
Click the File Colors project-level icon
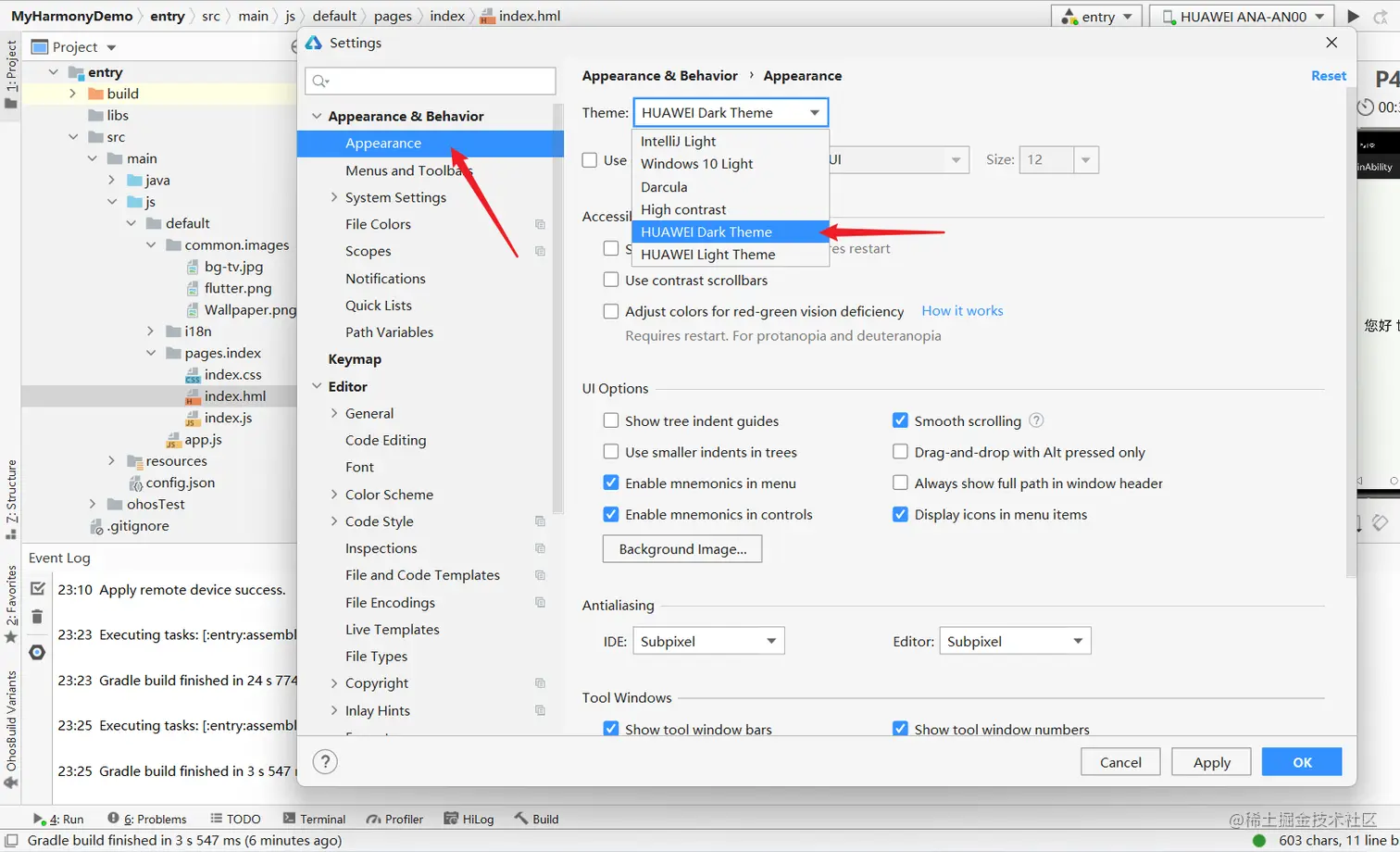(x=540, y=224)
